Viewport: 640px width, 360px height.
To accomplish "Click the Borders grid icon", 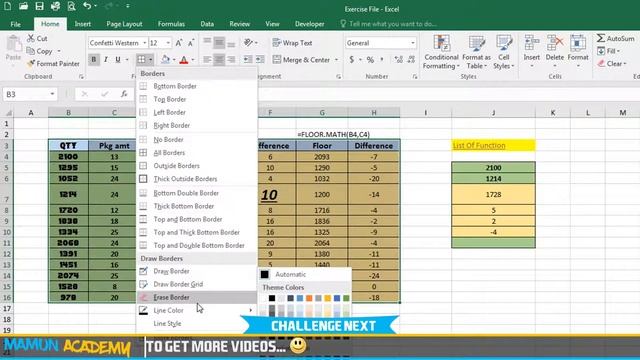I will click(x=141, y=60).
